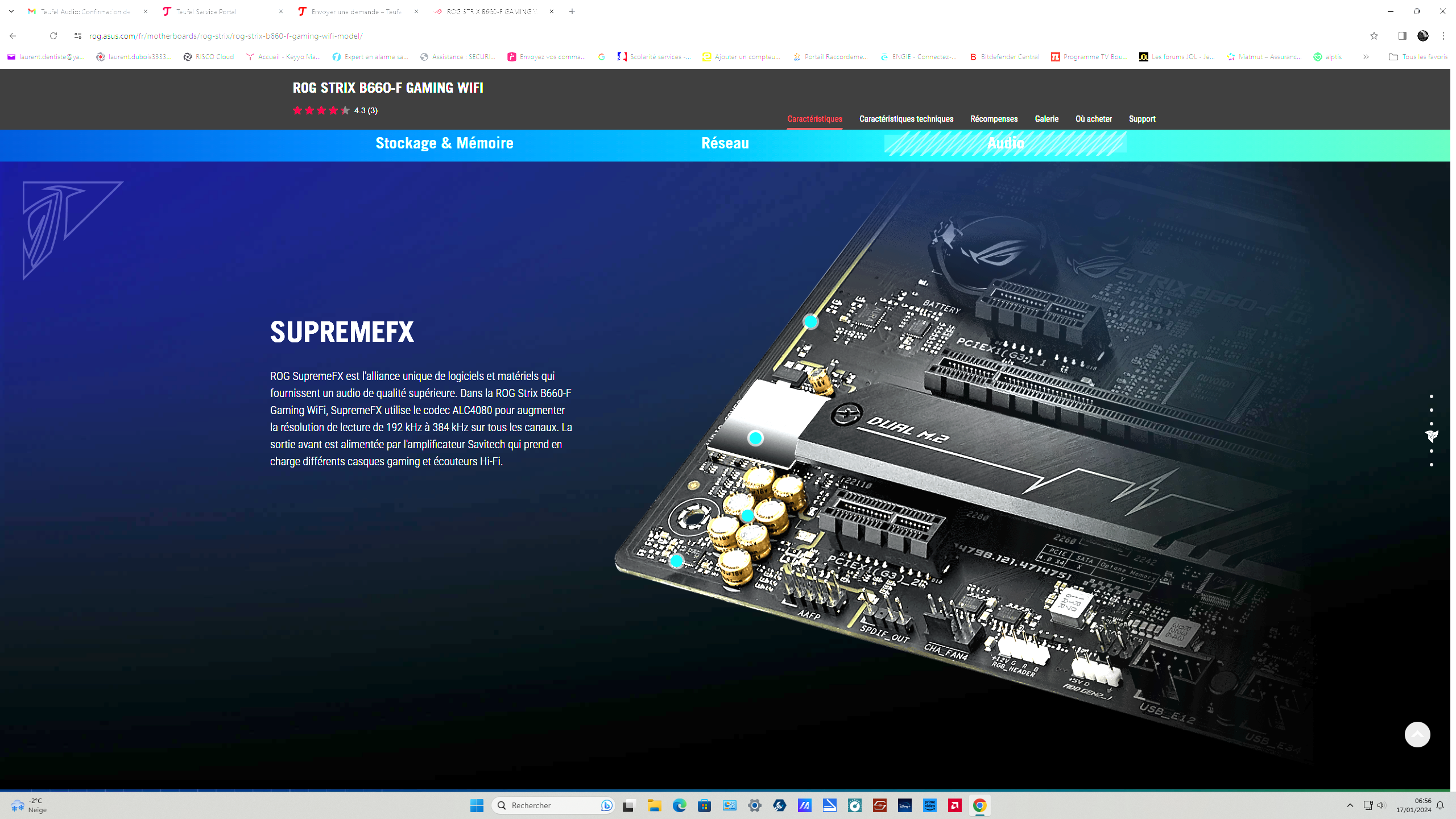Open the Google bookmark icon

coord(602,57)
